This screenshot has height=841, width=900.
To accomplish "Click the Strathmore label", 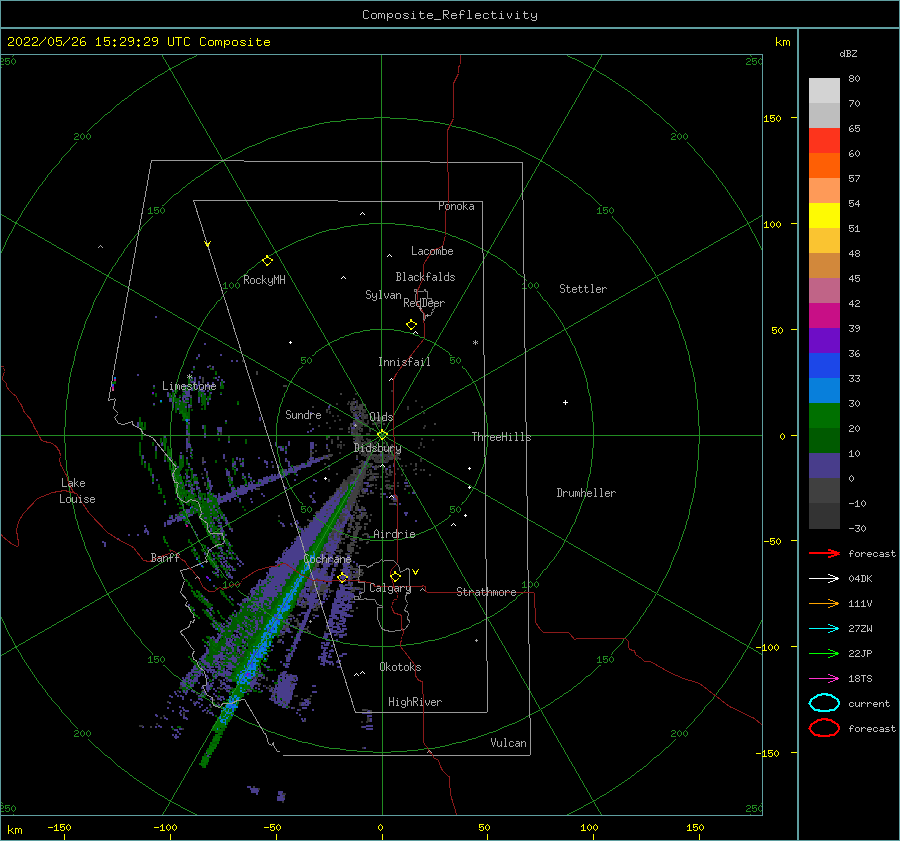I will tap(486, 592).
